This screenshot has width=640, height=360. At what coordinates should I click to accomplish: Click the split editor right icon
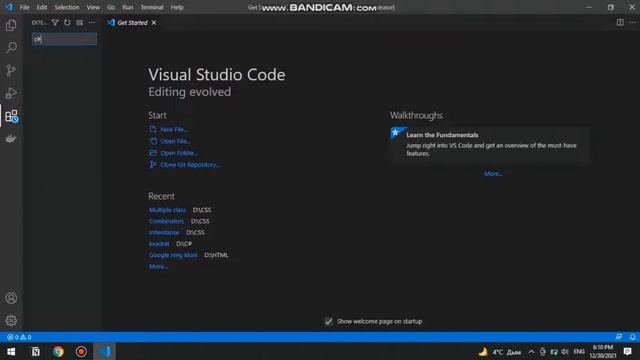620,22
